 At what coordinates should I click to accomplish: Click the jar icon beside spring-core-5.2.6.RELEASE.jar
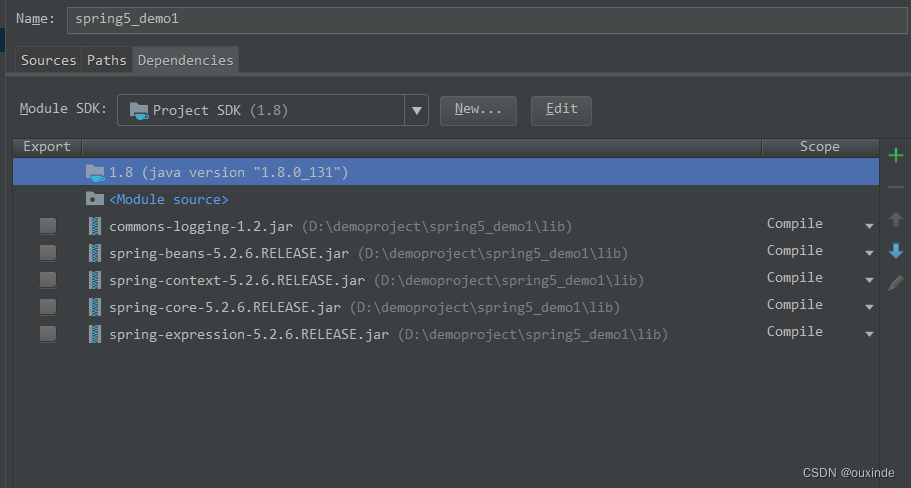pyautogui.click(x=95, y=307)
